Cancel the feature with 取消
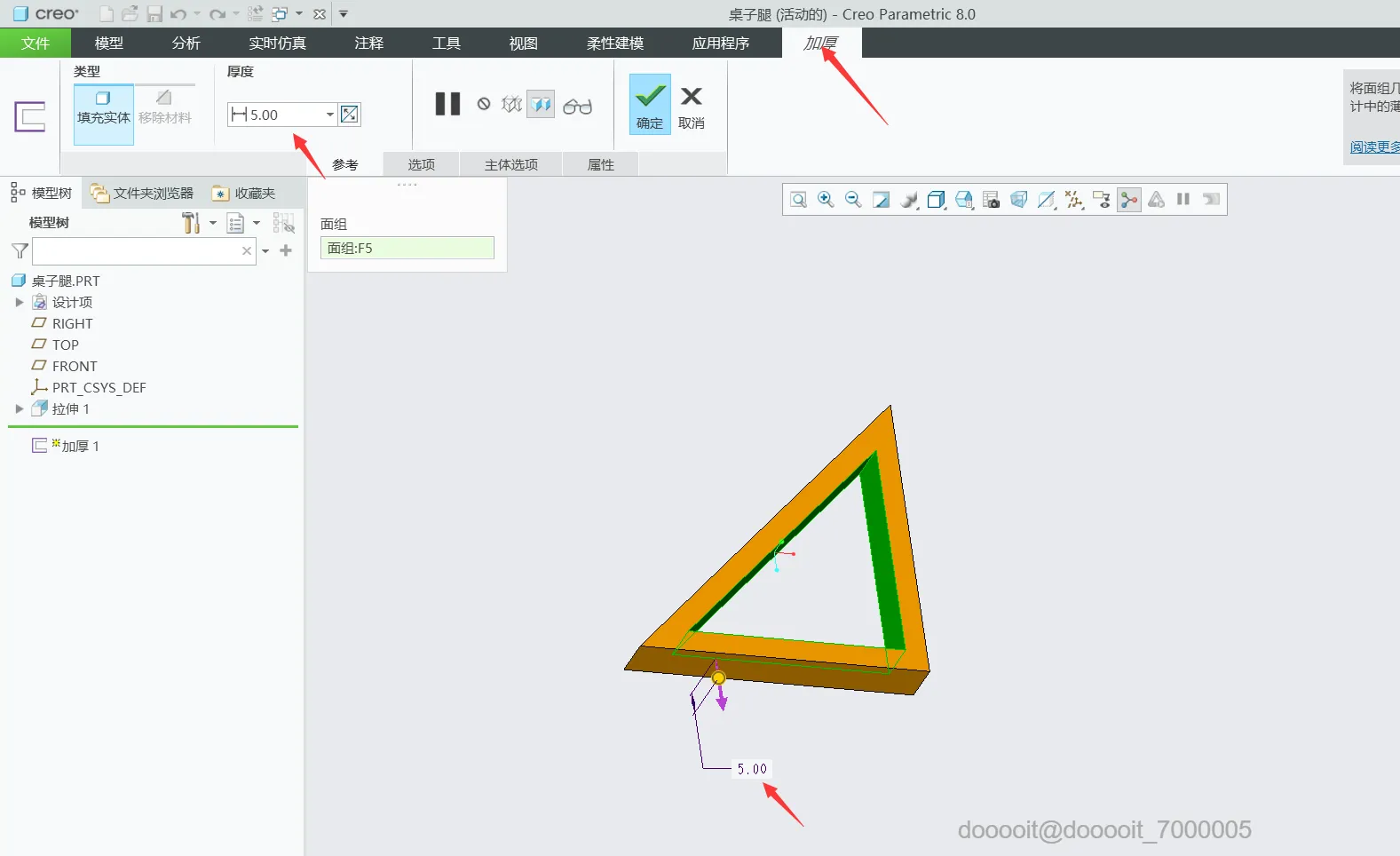This screenshot has width=1400, height=856. 692,107
